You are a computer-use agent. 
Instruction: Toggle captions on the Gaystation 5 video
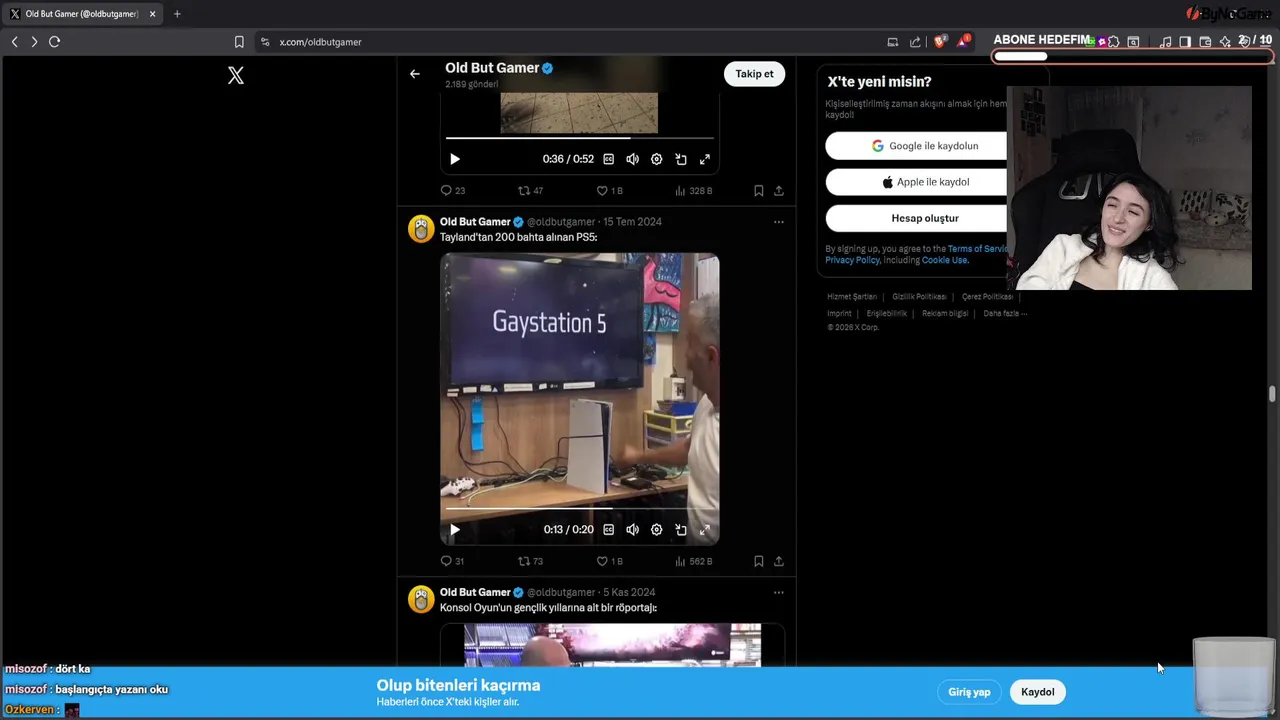608,530
